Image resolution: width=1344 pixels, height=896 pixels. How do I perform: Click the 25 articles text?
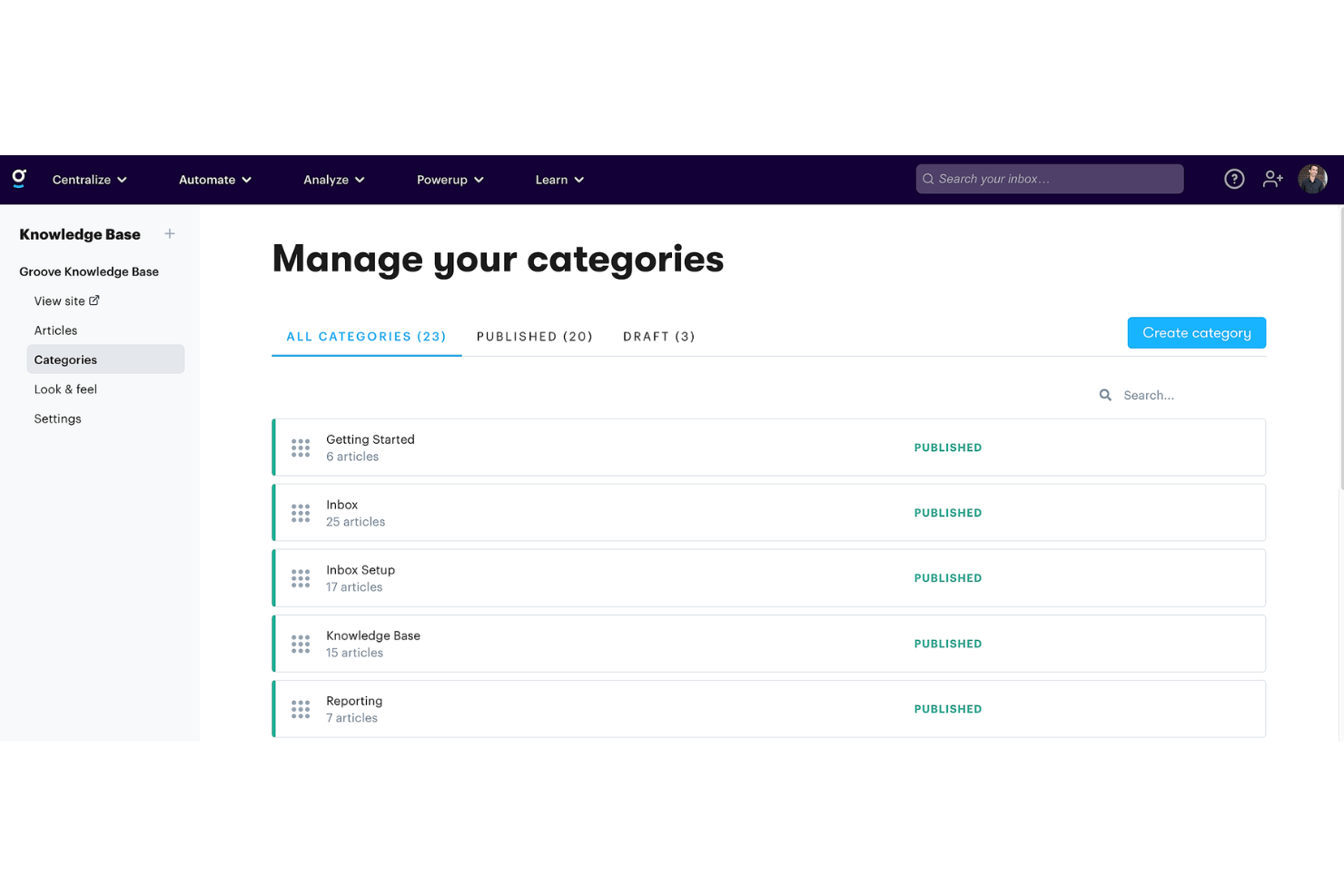[x=355, y=522]
